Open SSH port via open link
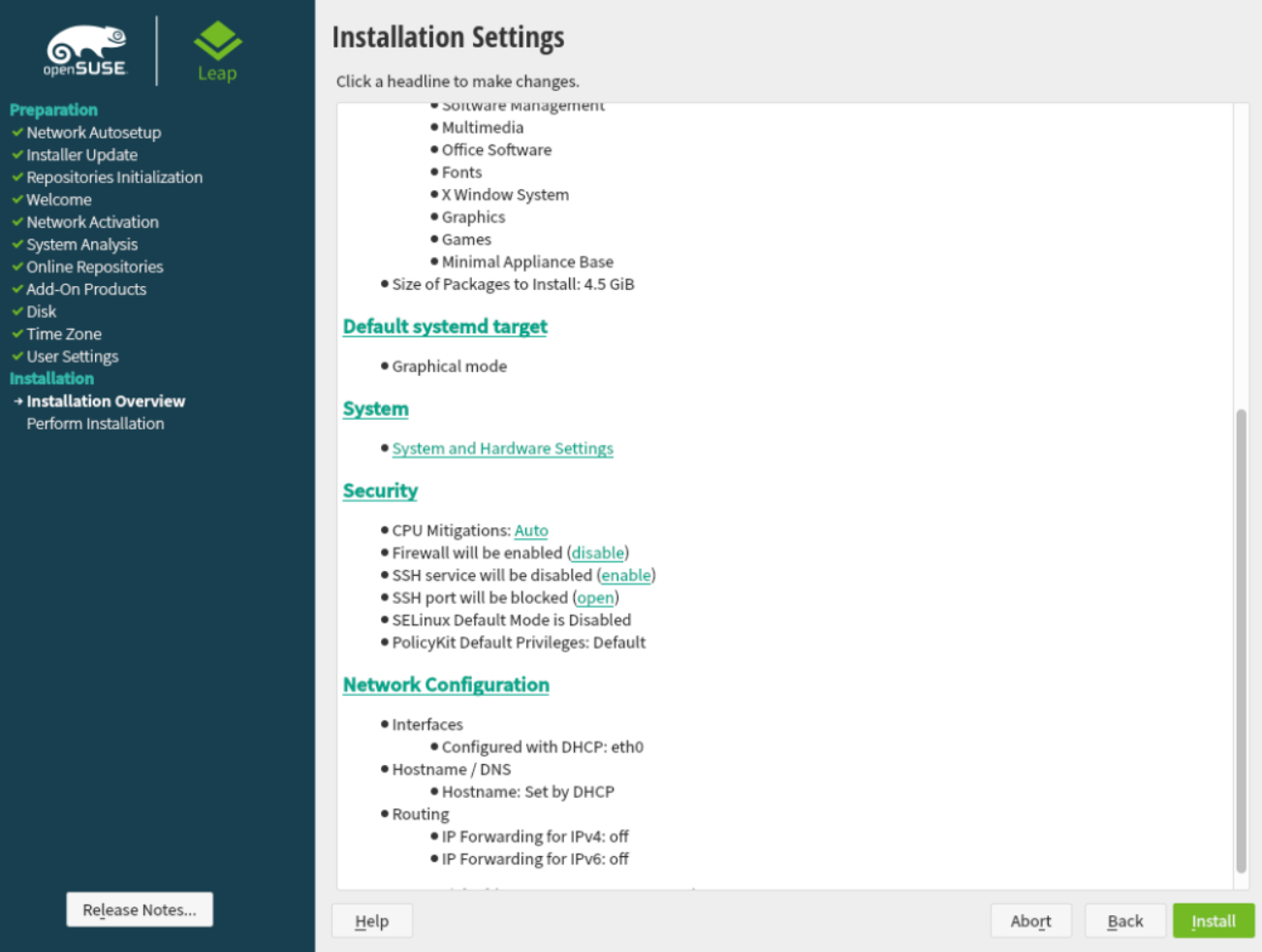 [595, 597]
